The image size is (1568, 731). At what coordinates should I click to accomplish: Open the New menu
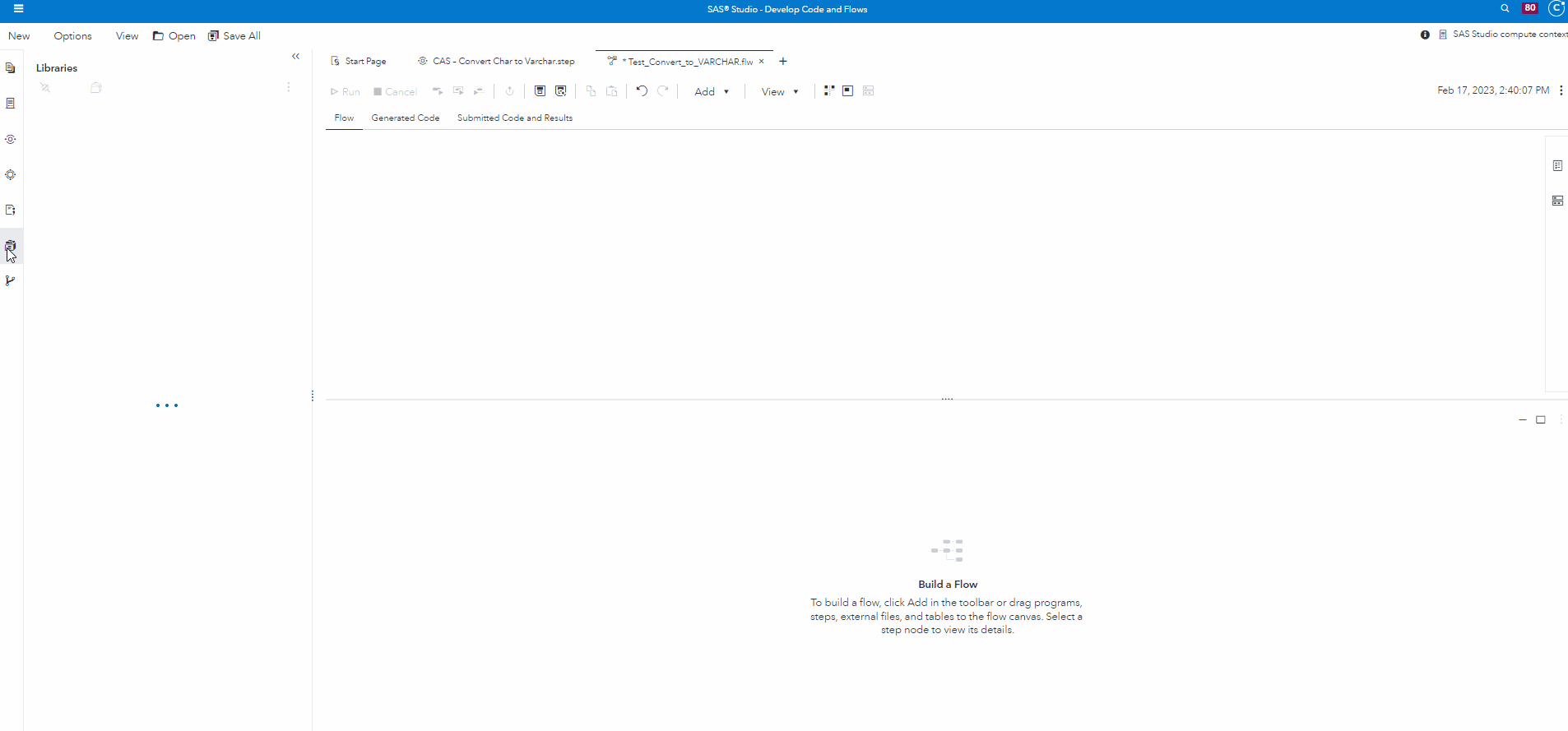19,36
